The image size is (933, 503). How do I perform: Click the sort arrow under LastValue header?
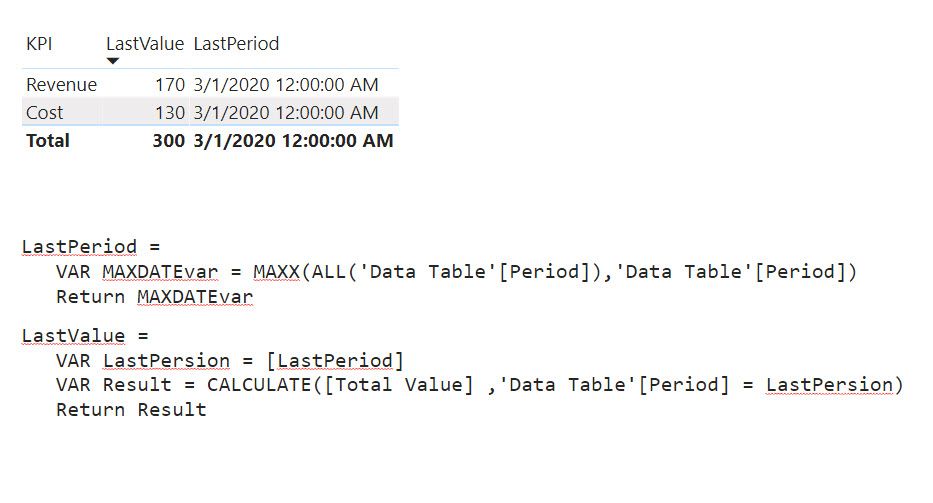[x=113, y=61]
